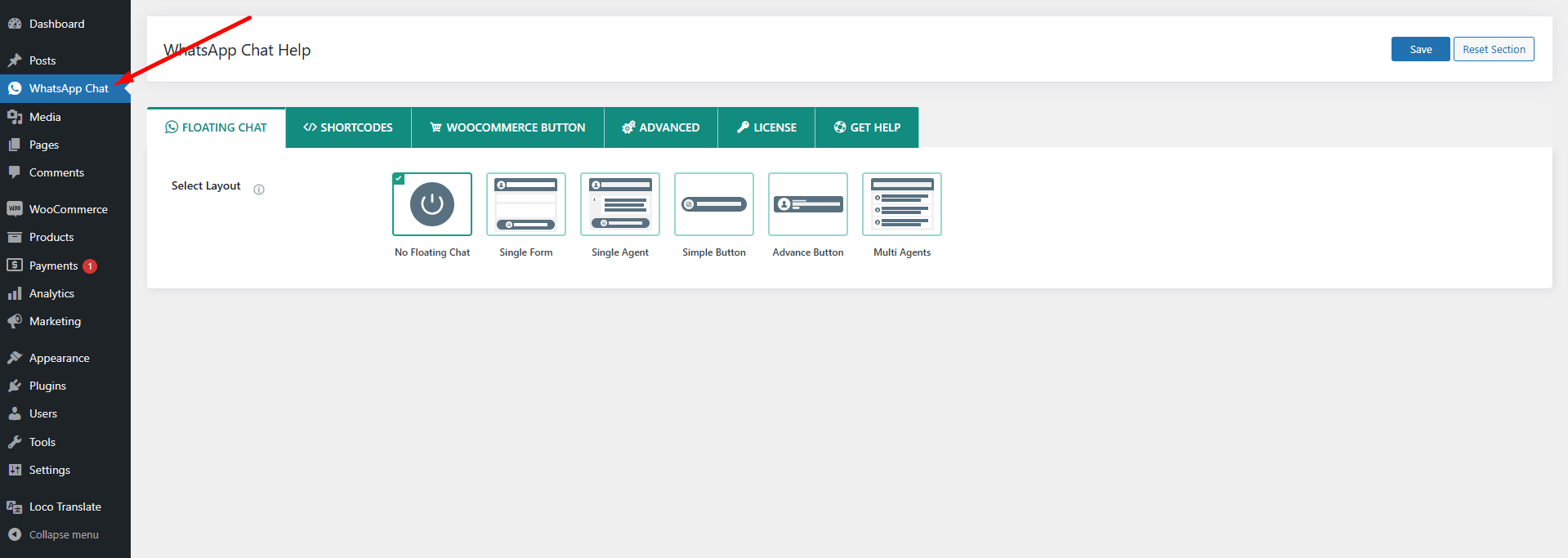Click the Posts pin icon
The width and height of the screenshot is (1568, 558).
point(15,60)
